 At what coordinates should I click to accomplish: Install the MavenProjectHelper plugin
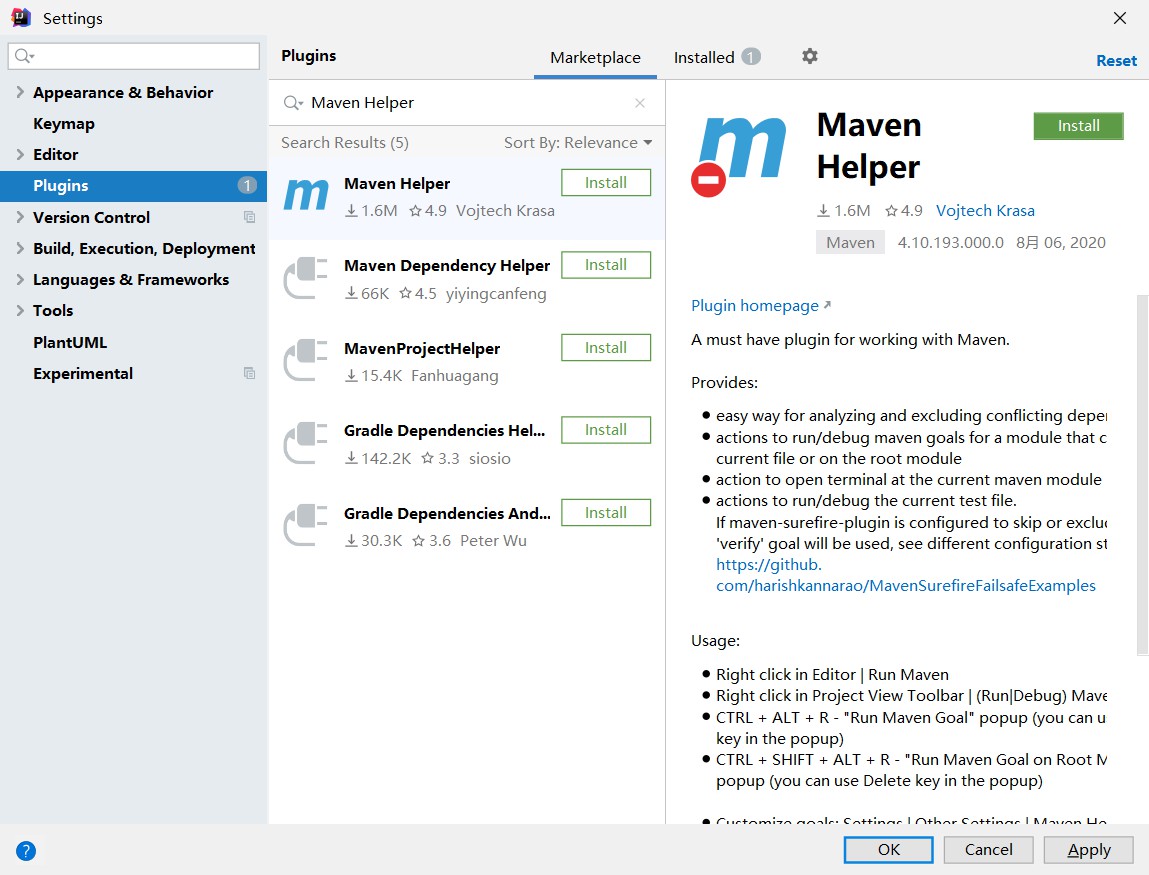pyautogui.click(x=605, y=347)
